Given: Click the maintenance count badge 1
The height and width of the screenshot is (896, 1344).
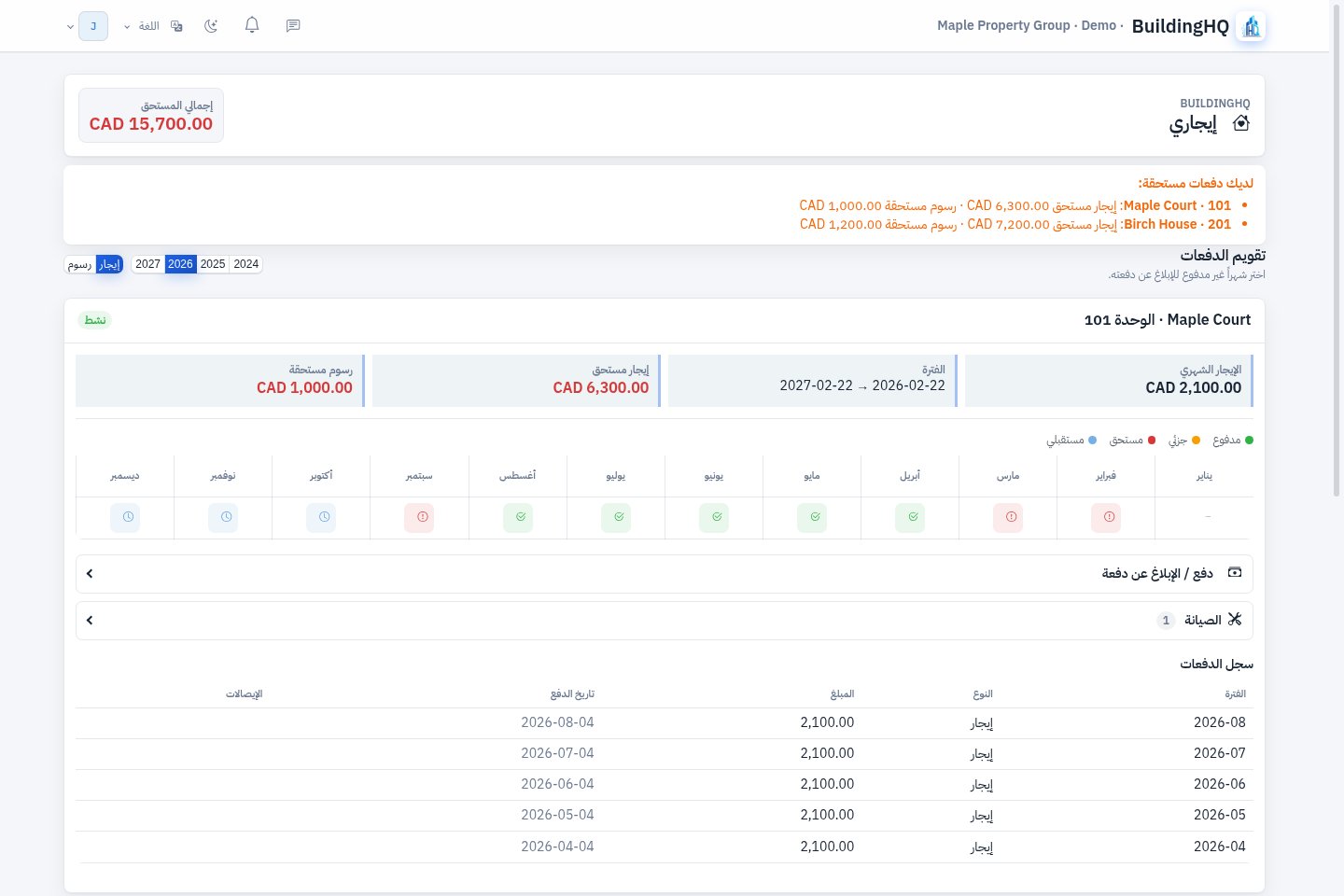Looking at the screenshot, I should [x=1166, y=621].
